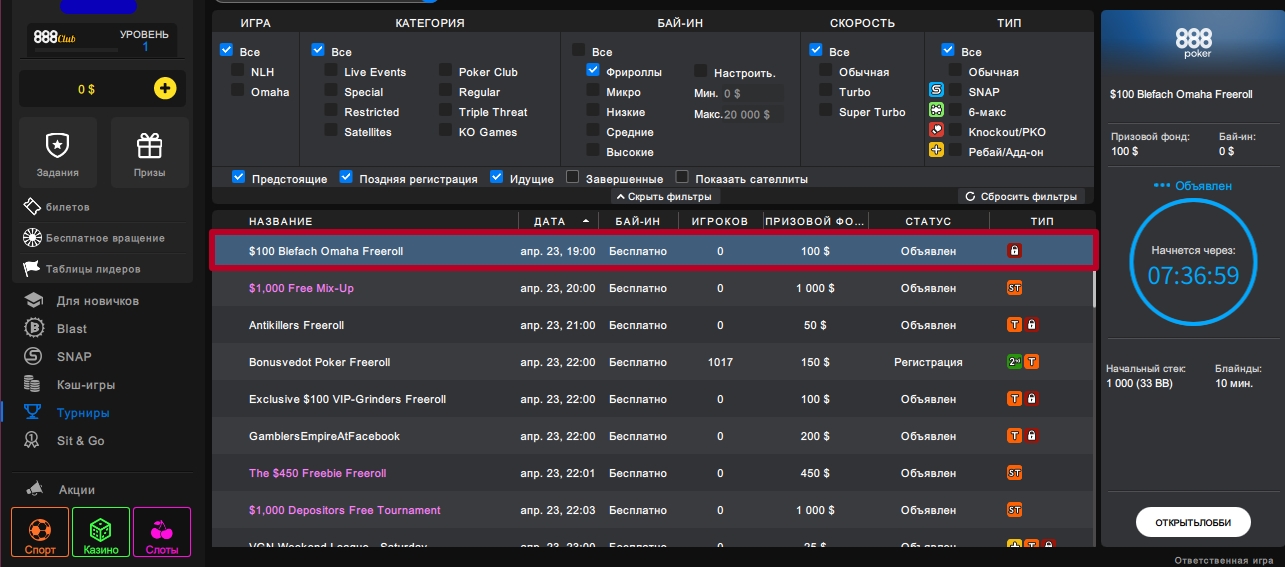1285x567 pixels.
Task: Click the Бесплатное вращение wheel icon
Action: (30, 238)
